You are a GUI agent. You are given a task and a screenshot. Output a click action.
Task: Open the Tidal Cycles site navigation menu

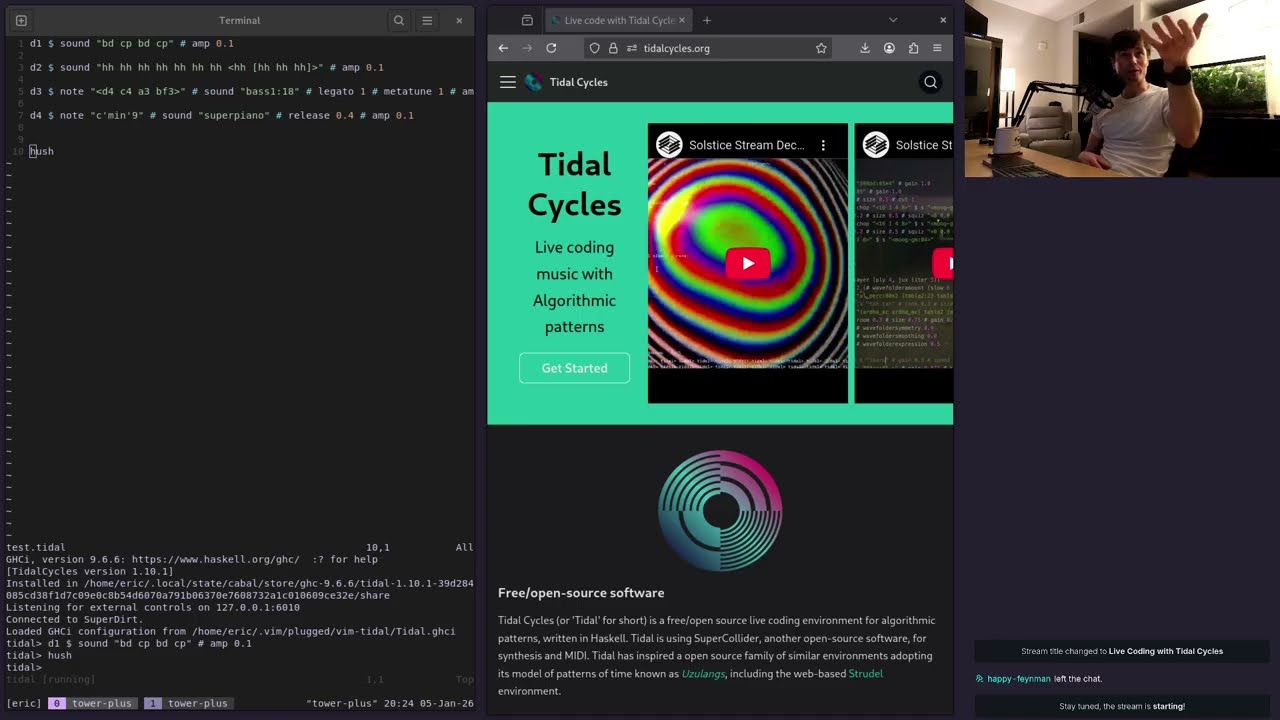[508, 82]
